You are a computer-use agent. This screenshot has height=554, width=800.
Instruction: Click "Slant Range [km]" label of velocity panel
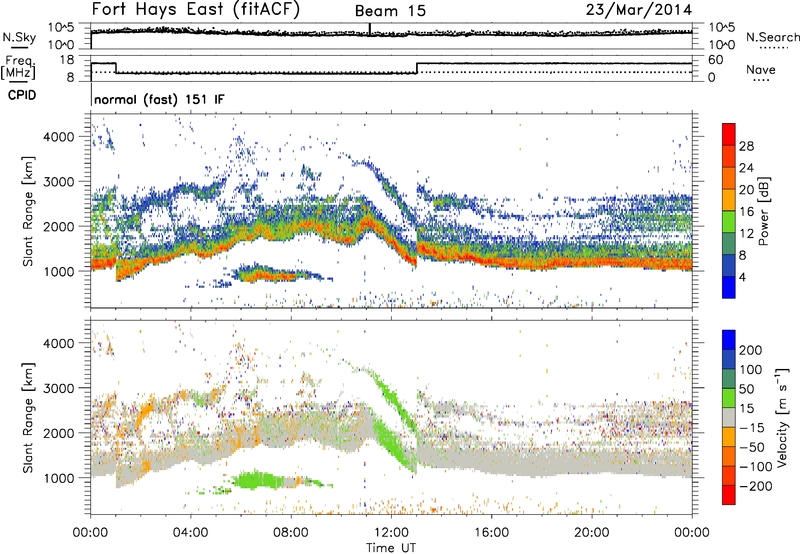(x=28, y=418)
